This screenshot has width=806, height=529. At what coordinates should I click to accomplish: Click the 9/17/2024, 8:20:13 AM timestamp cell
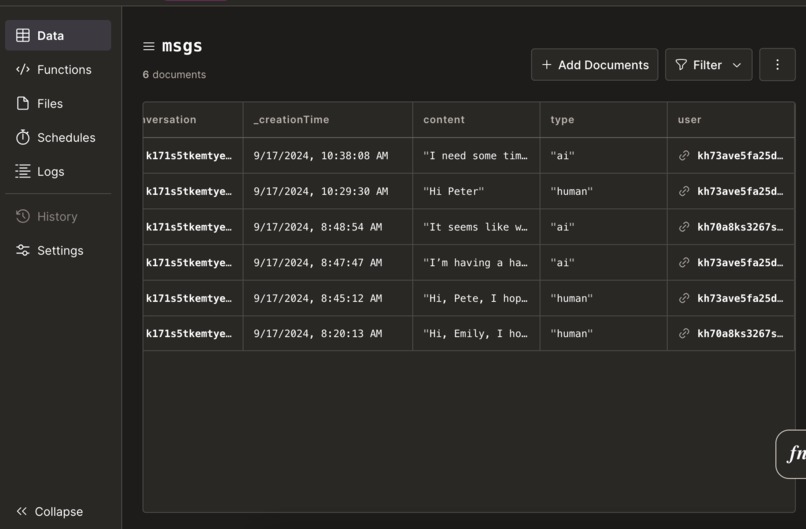point(328,333)
